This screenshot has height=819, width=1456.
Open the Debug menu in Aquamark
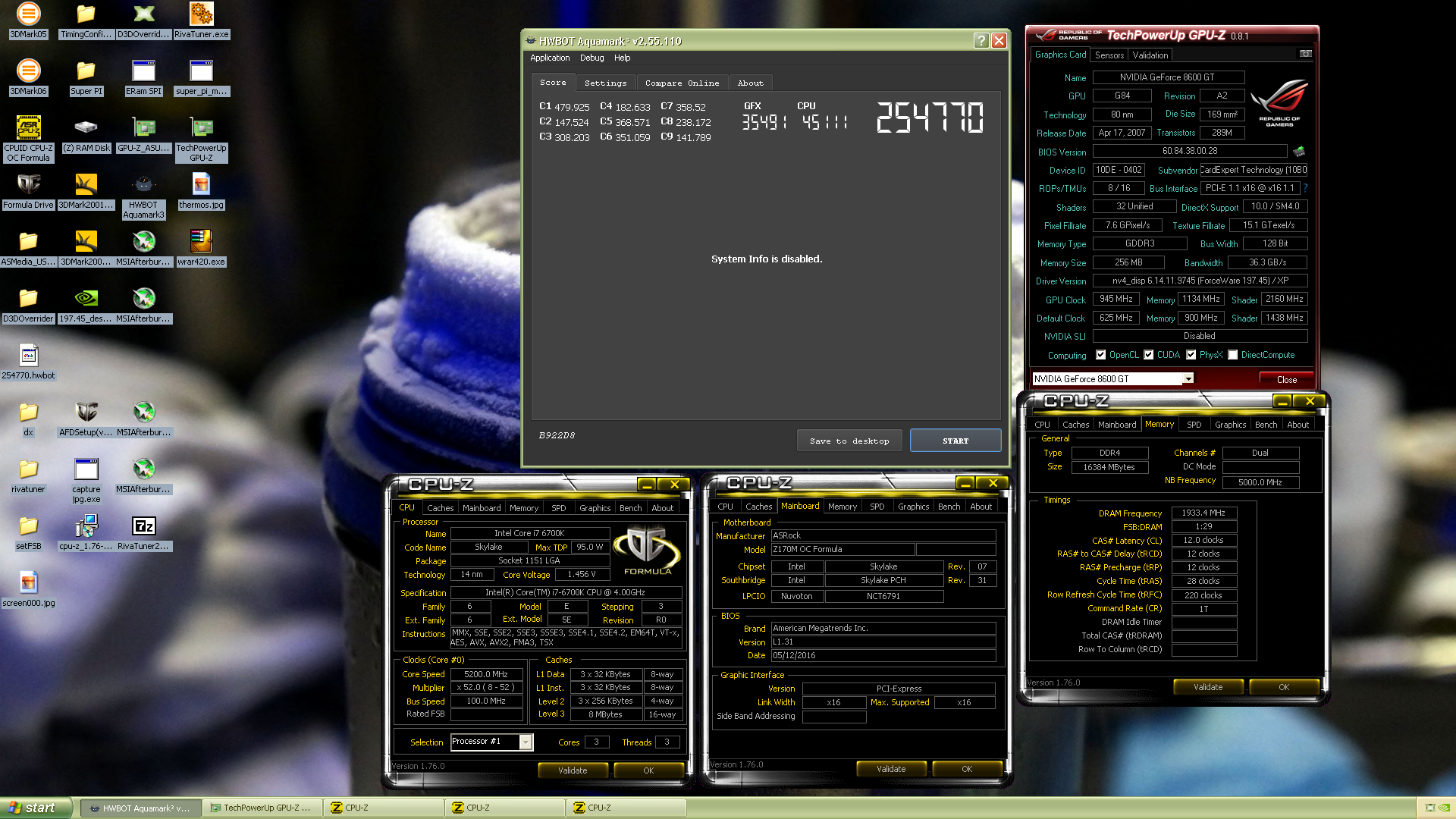click(x=591, y=58)
